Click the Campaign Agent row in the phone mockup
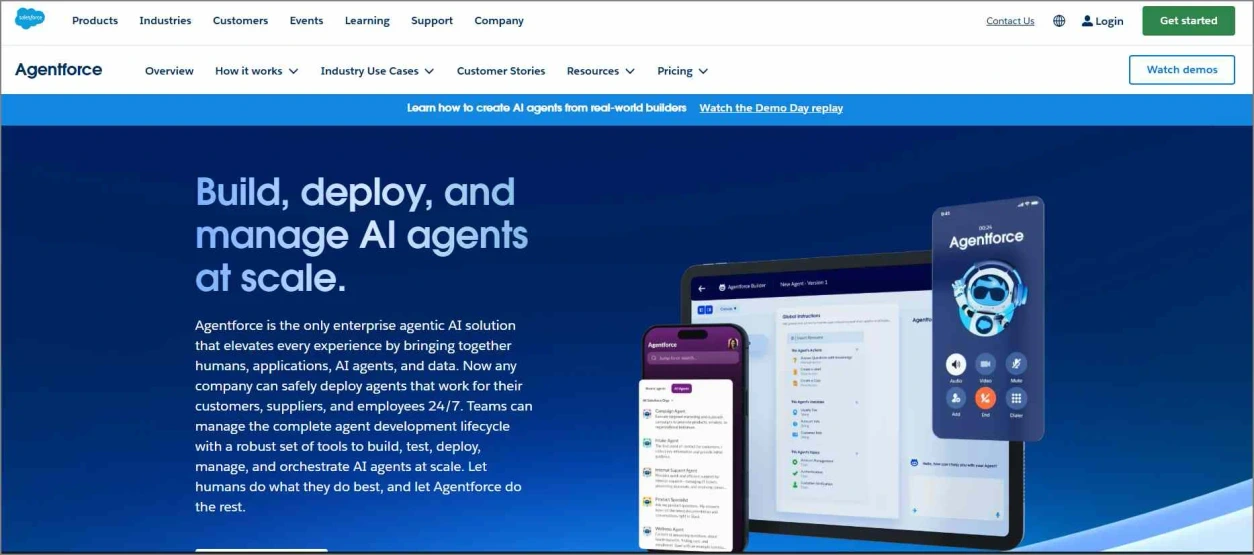 click(686, 420)
